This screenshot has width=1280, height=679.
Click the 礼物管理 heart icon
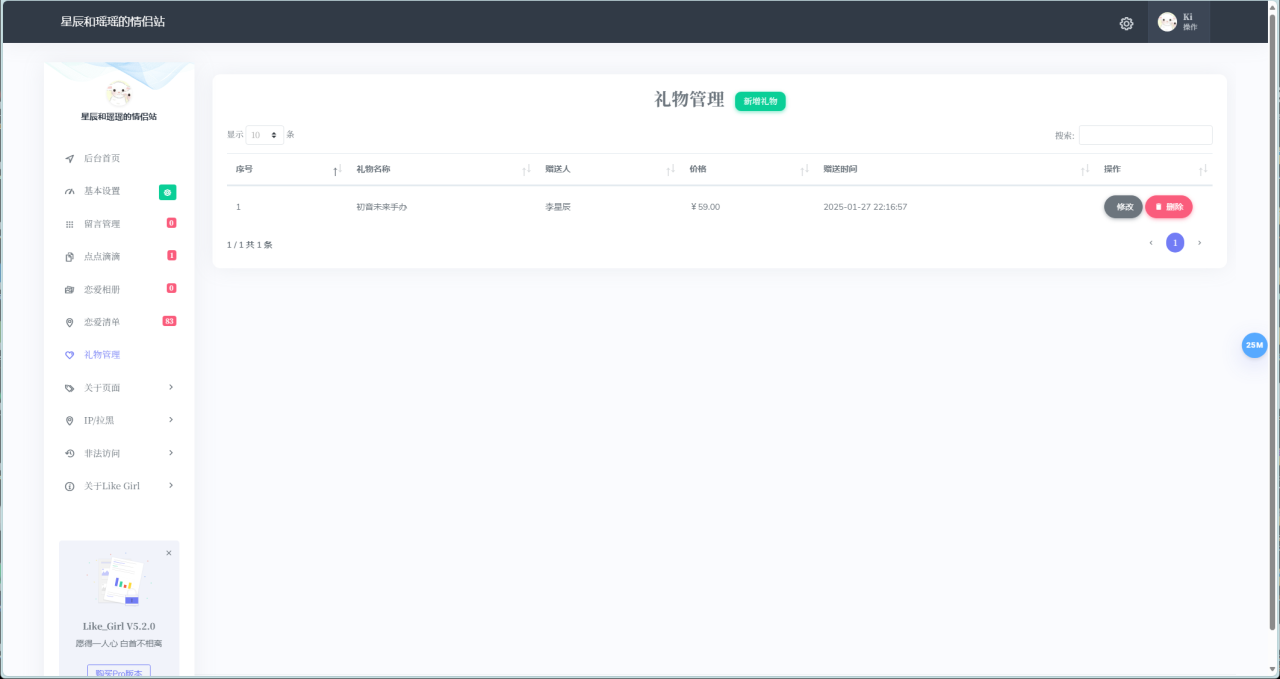69,355
